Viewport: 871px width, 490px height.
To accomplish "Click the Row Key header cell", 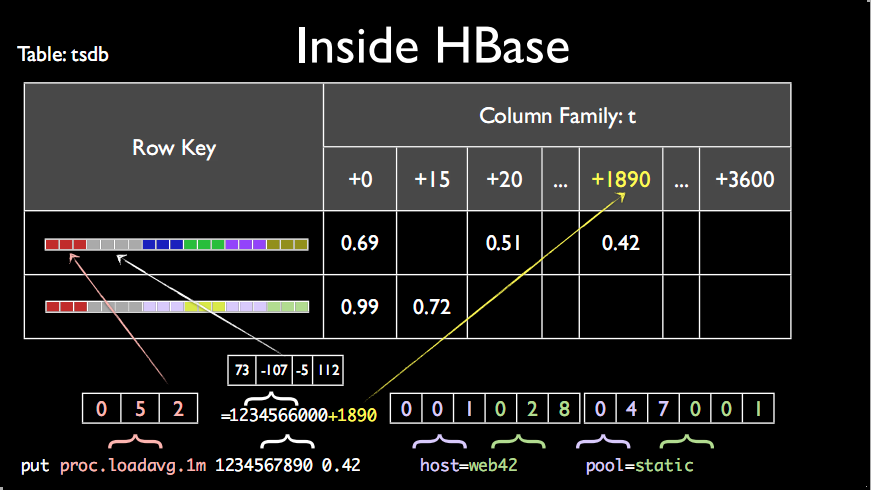I will tap(174, 147).
